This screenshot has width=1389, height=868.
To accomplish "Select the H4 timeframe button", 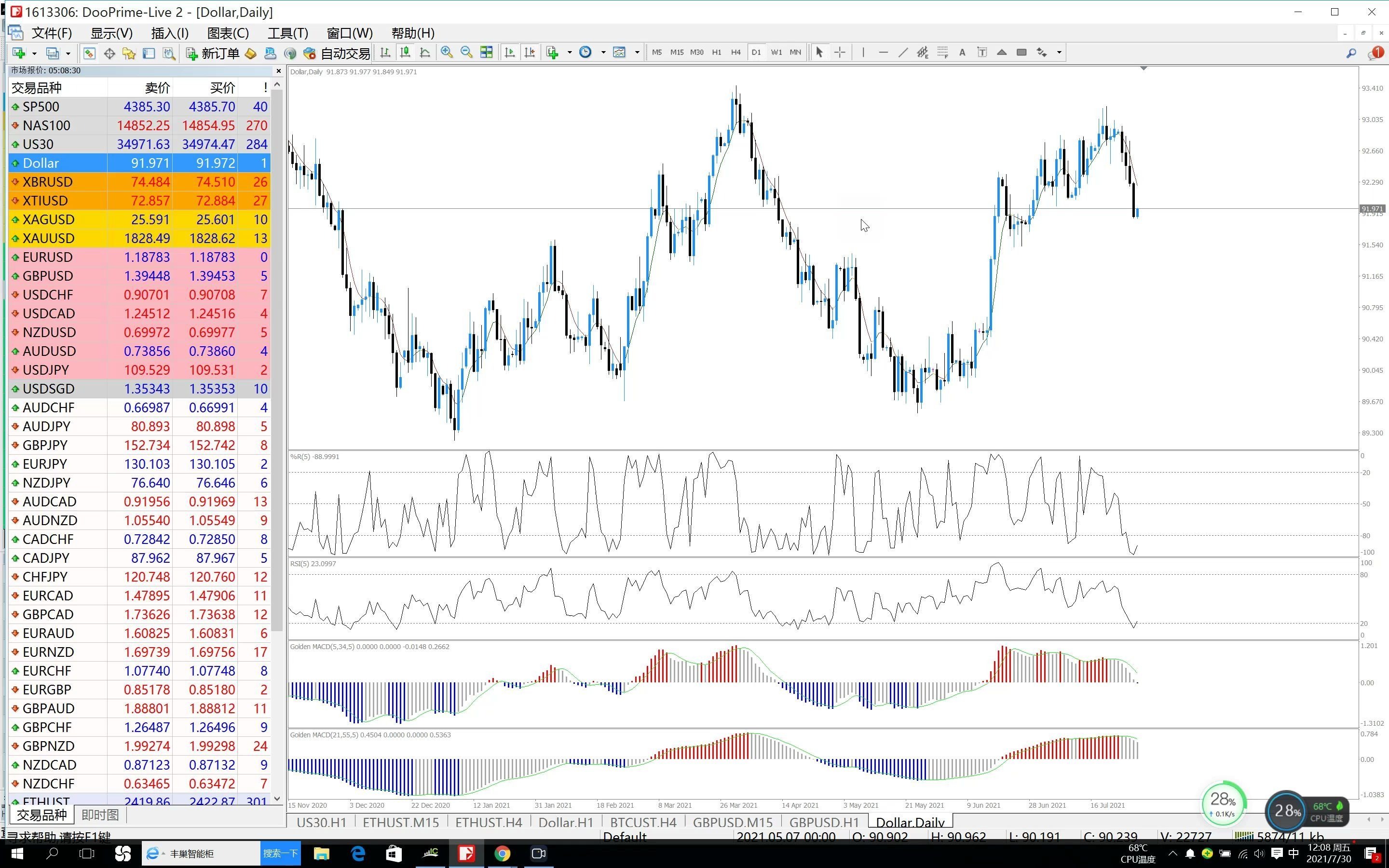I will pyautogui.click(x=736, y=52).
